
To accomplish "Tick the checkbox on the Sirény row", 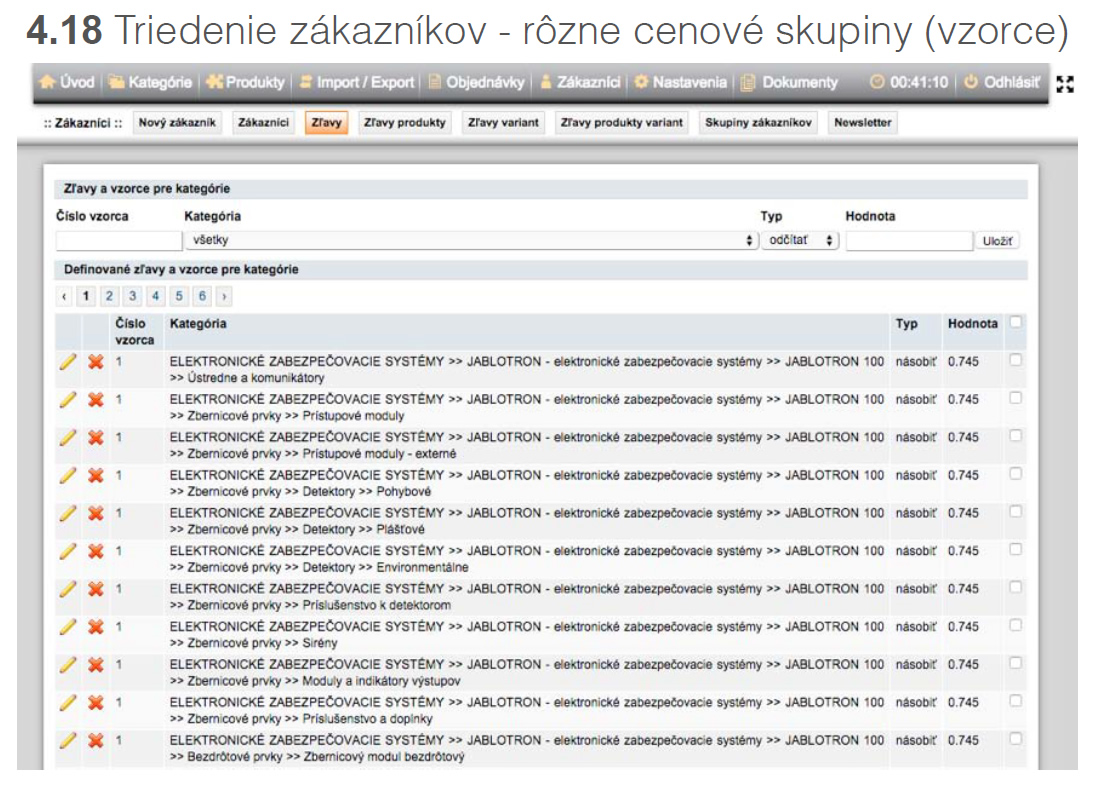I will [x=1016, y=626].
